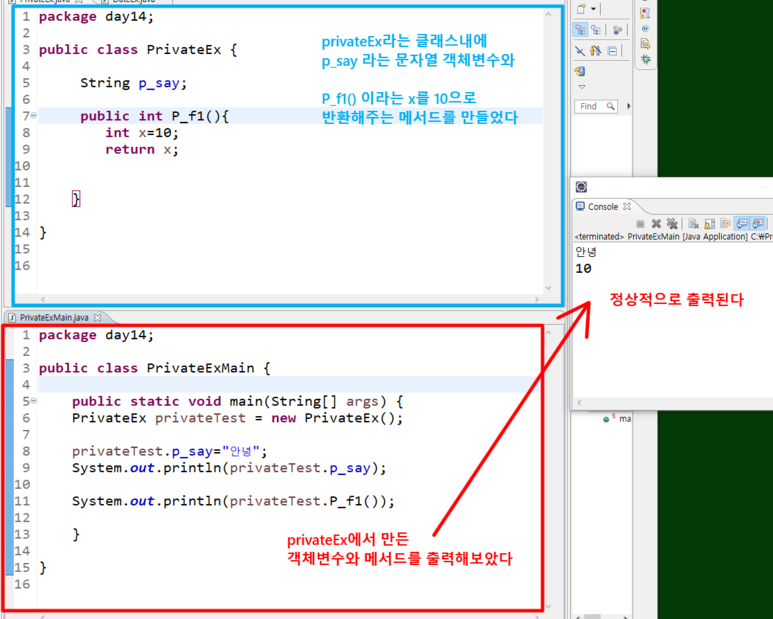Toggle Focus on Workweek icon
Screen dimensions: 773x619
(x=617, y=30)
